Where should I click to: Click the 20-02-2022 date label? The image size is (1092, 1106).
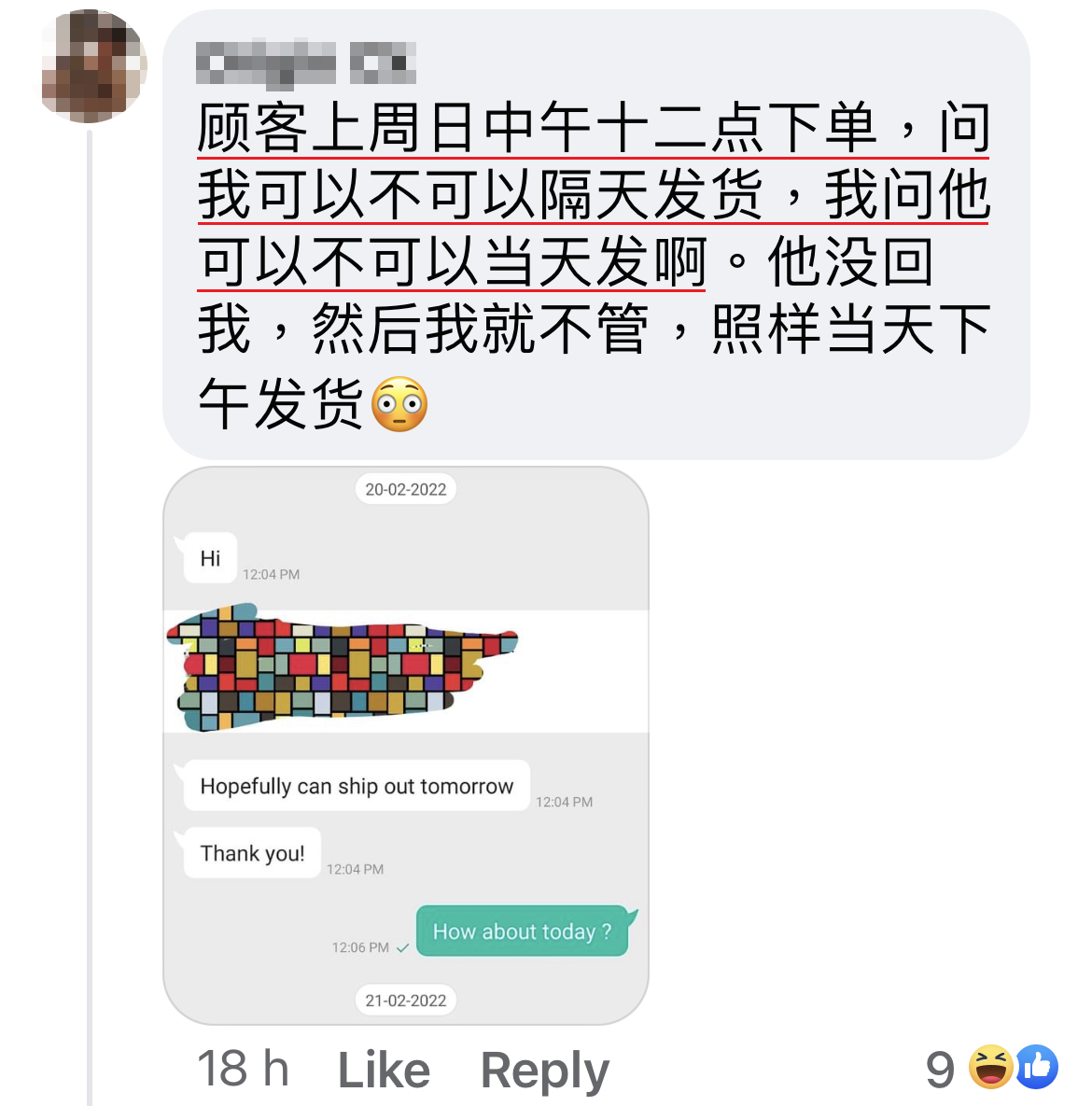[406, 489]
